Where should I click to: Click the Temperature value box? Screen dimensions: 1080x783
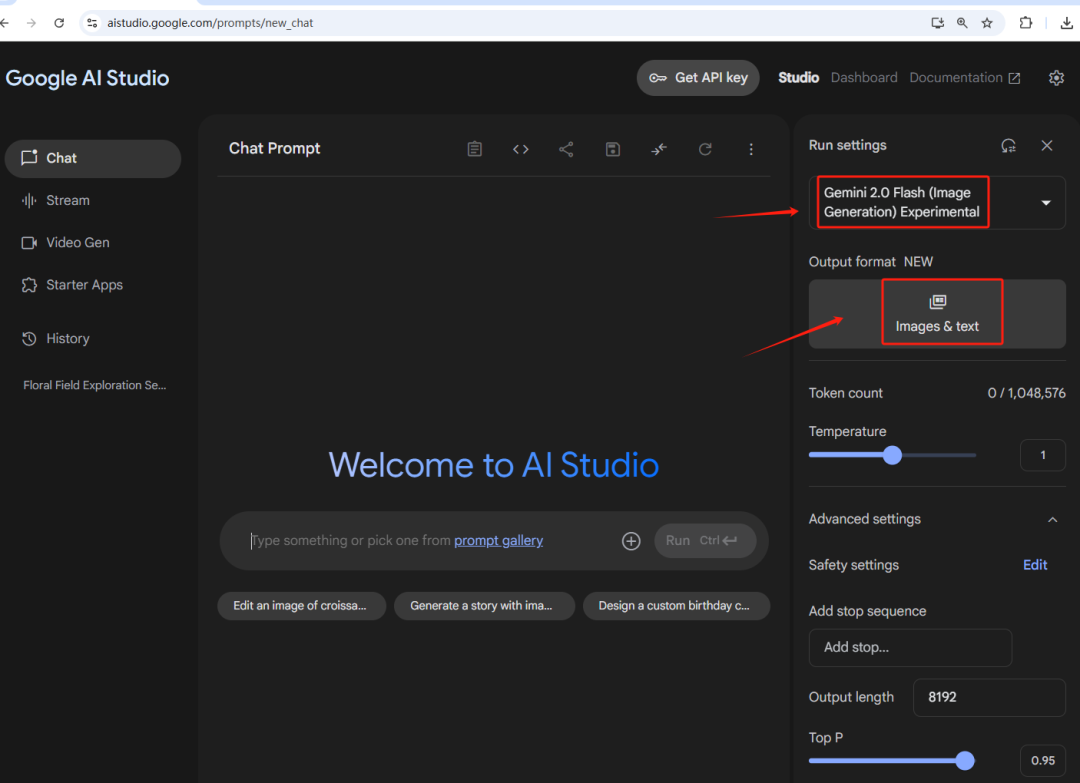point(1043,455)
